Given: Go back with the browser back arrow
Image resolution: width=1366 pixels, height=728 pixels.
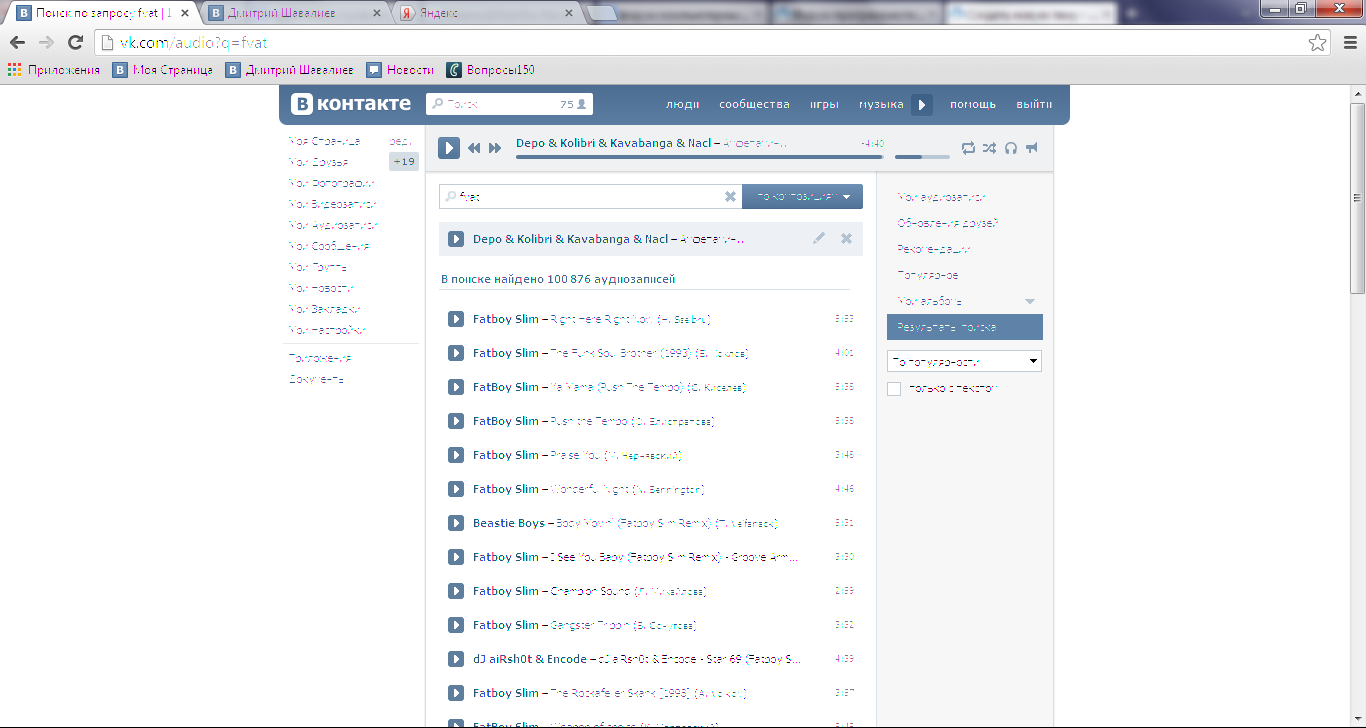Looking at the screenshot, I should (x=17, y=42).
